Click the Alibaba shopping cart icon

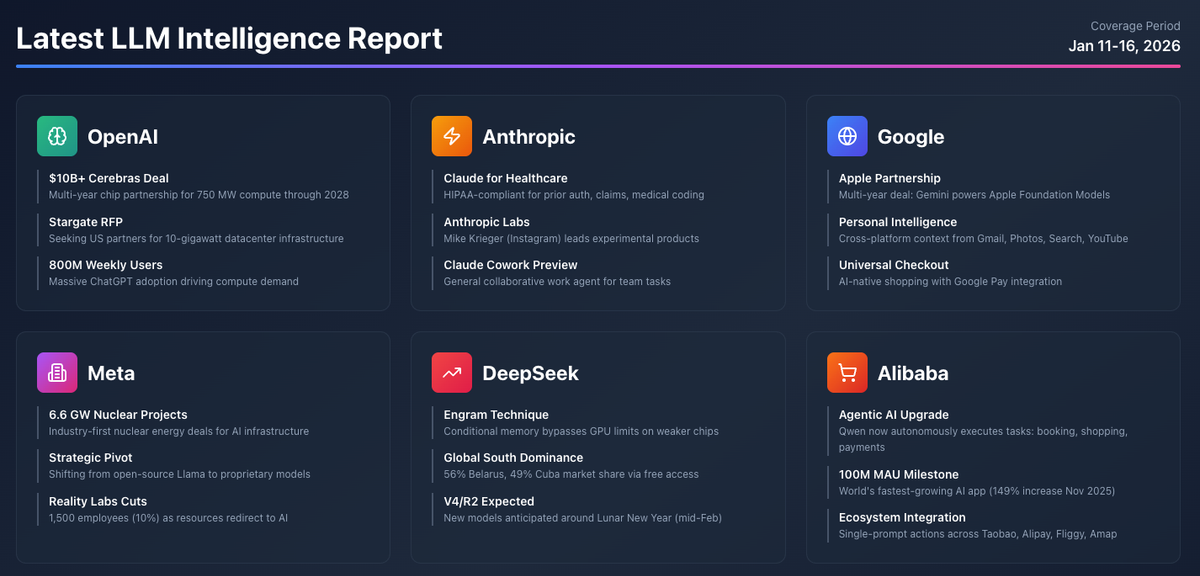coord(847,372)
